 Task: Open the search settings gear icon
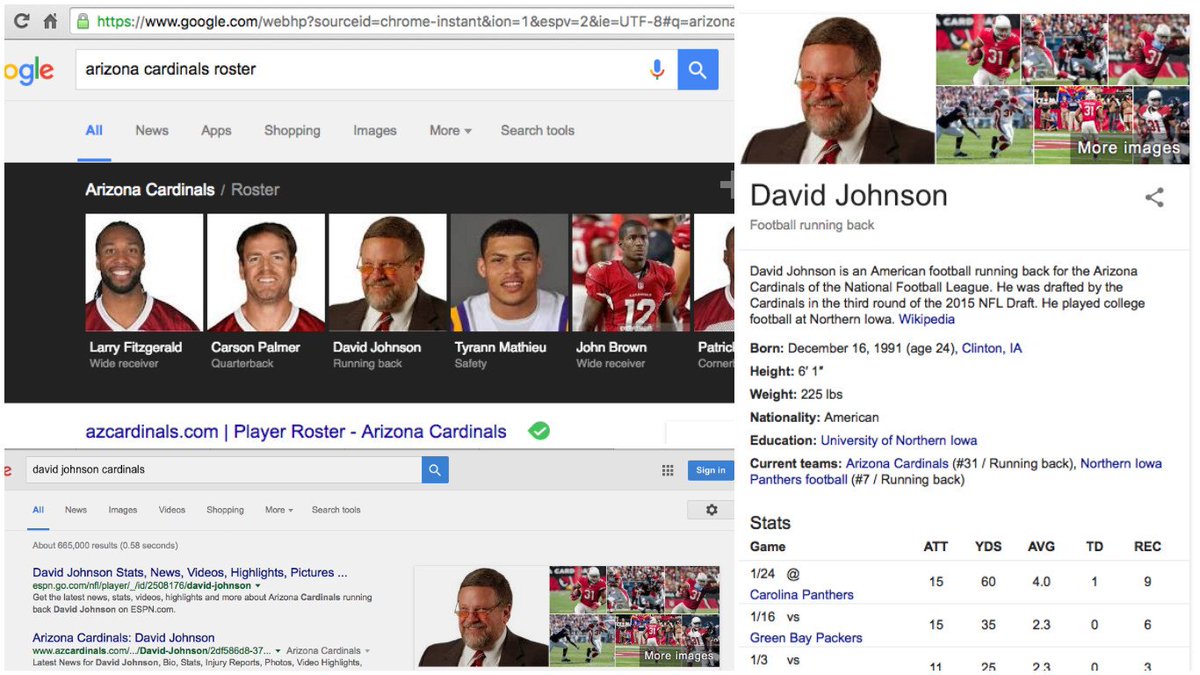pyautogui.click(x=711, y=510)
